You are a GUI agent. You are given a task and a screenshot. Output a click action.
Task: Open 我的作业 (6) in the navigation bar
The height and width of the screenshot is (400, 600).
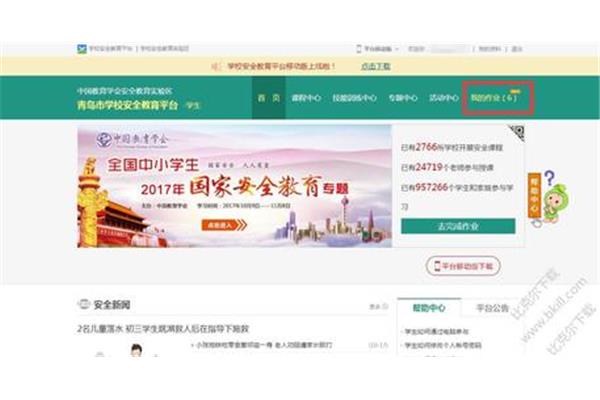496,98
